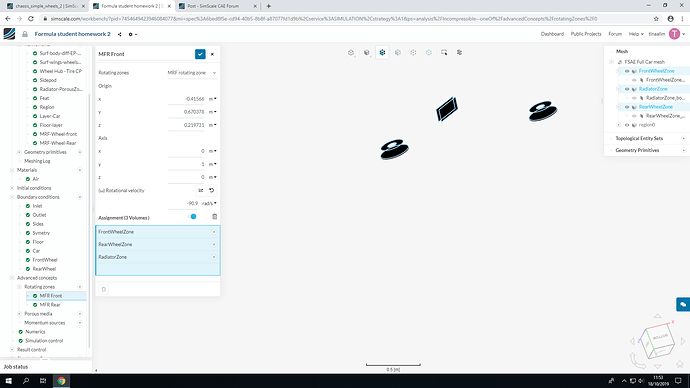Click the faded cube icon in viewer toolbar
This screenshot has height=388, width=690.
click(x=429, y=52)
